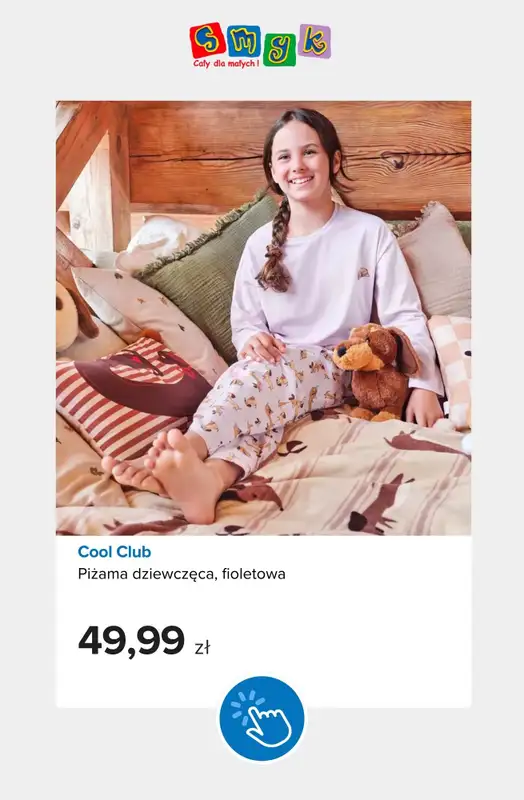Viewport: 524px width, 800px height.
Task: Click the red 's' logo block
Action: (x=207, y=40)
